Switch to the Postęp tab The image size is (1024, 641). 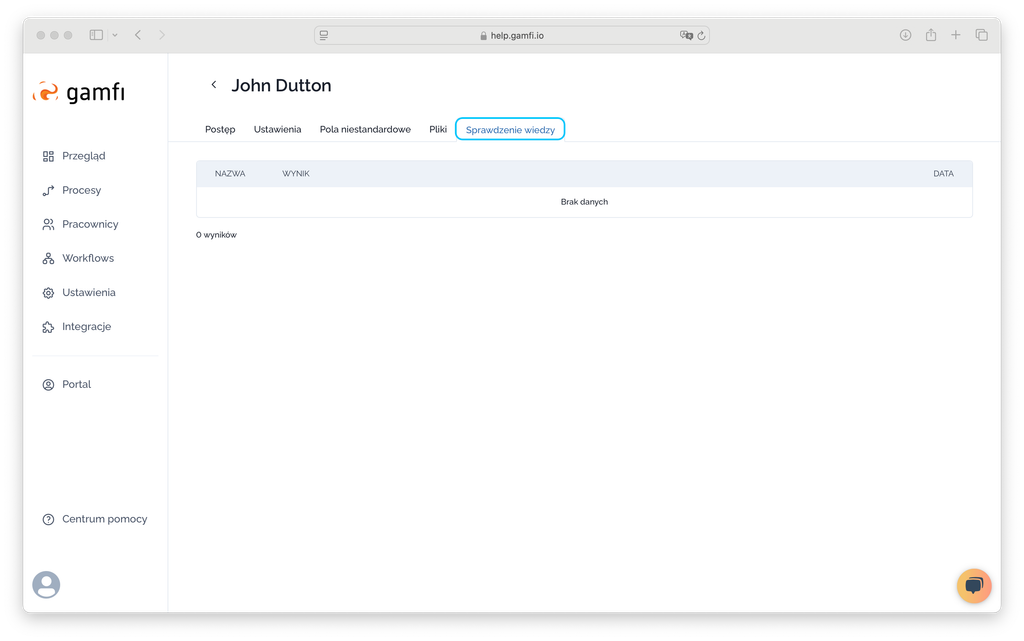[220, 129]
